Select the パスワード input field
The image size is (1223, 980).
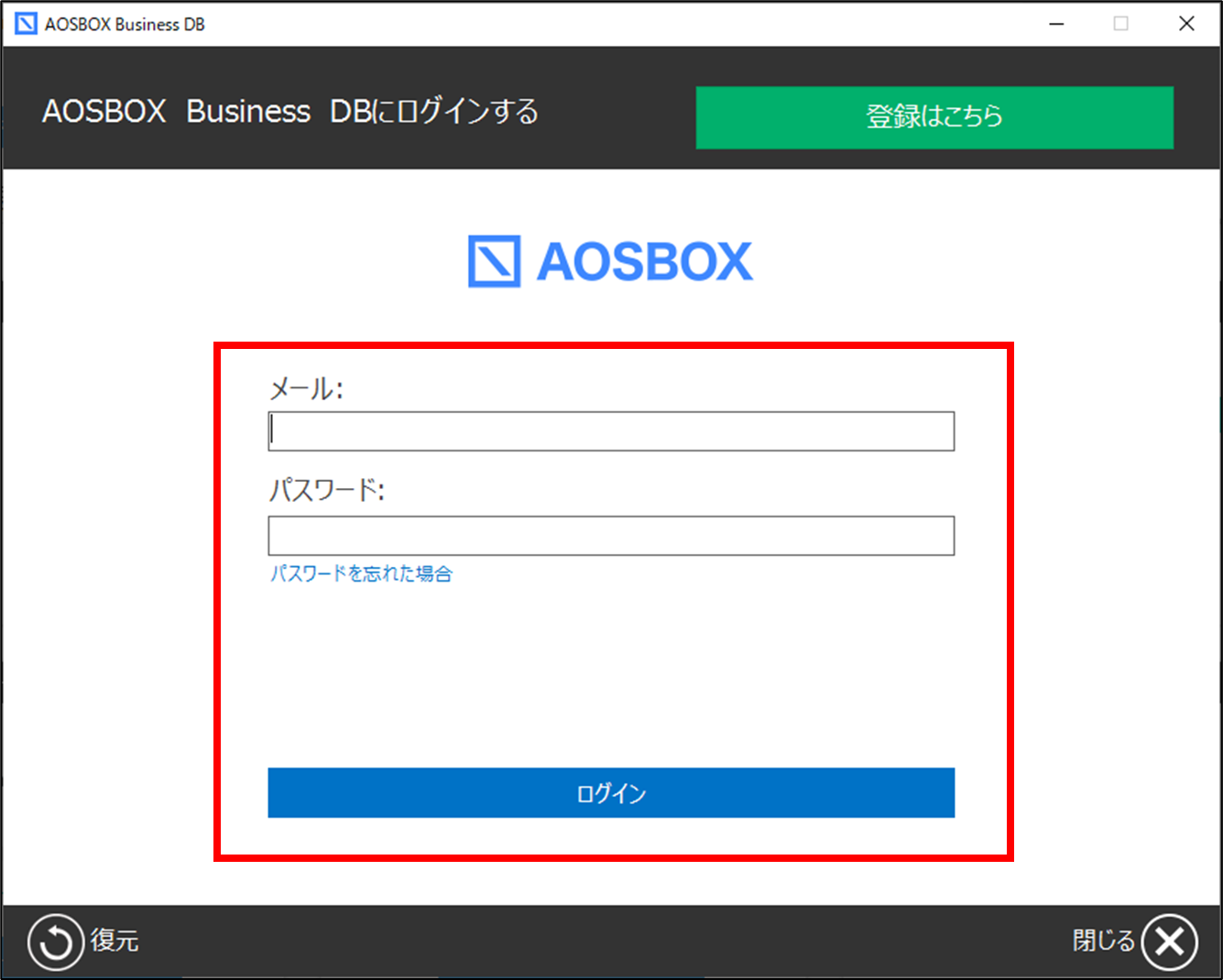coord(611,536)
